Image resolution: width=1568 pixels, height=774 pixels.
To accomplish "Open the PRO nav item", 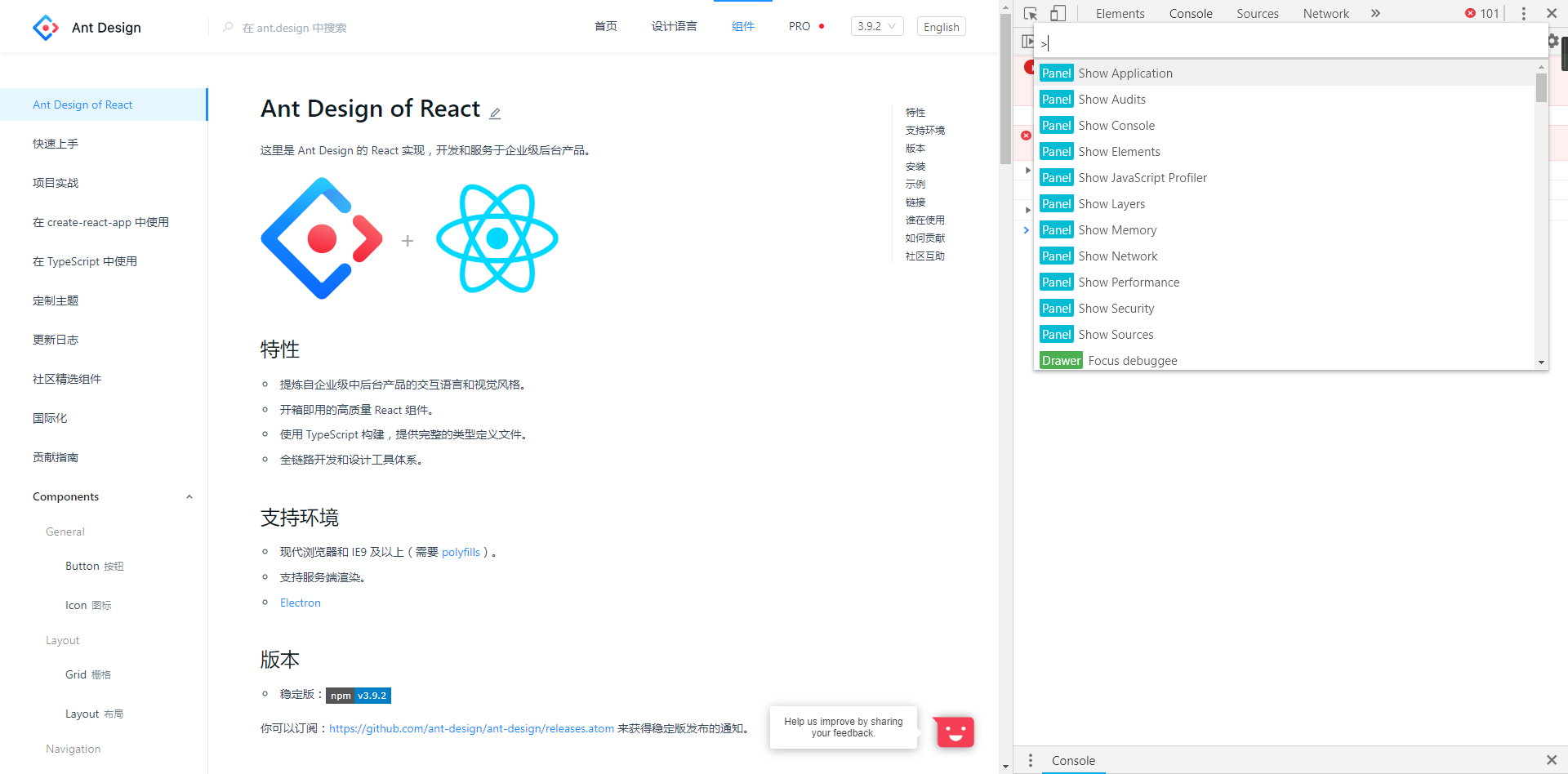I will [806, 26].
